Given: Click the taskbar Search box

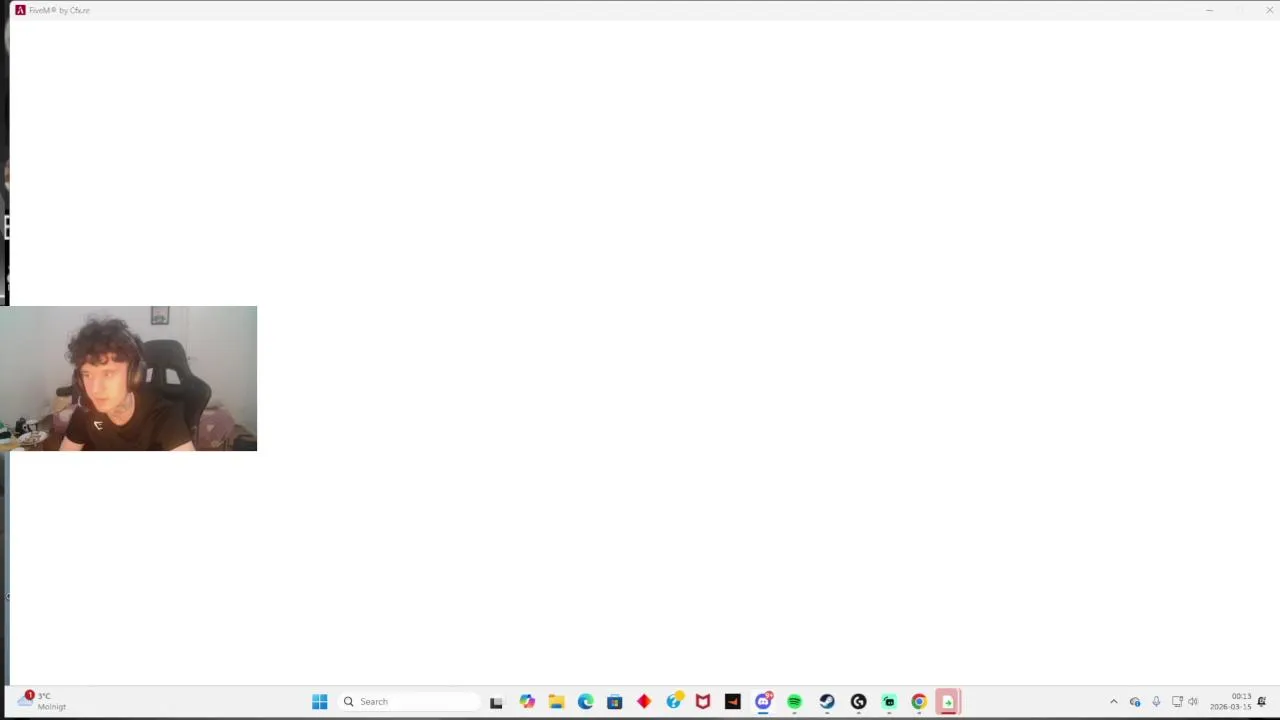Looking at the screenshot, I should pyautogui.click(x=409, y=702).
